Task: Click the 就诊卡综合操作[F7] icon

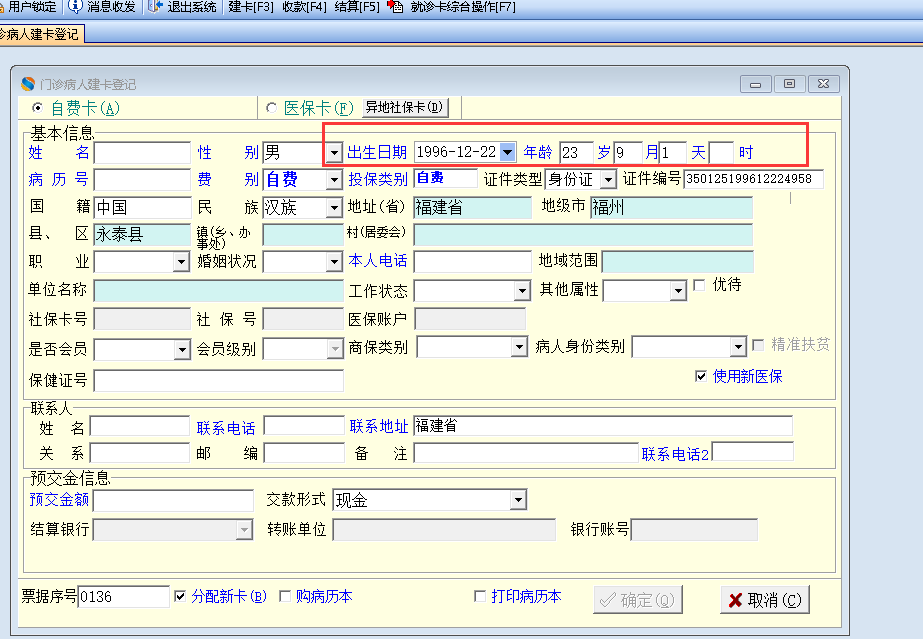Action: point(396,6)
